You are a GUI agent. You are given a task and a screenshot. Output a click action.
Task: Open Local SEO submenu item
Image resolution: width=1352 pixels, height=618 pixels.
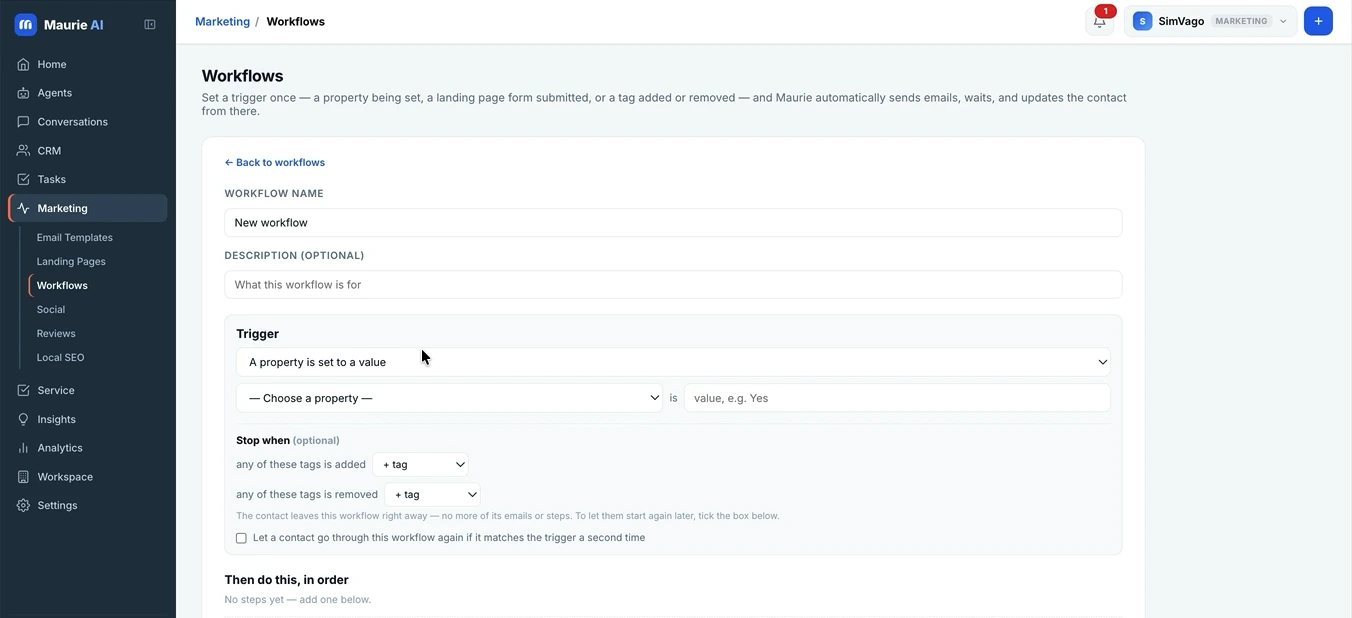pyautogui.click(x=60, y=357)
